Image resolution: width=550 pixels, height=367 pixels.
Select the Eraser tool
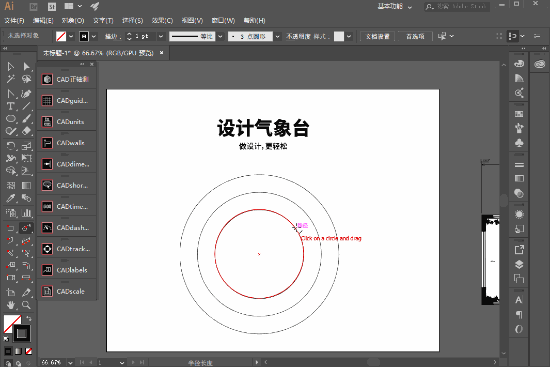26,131
